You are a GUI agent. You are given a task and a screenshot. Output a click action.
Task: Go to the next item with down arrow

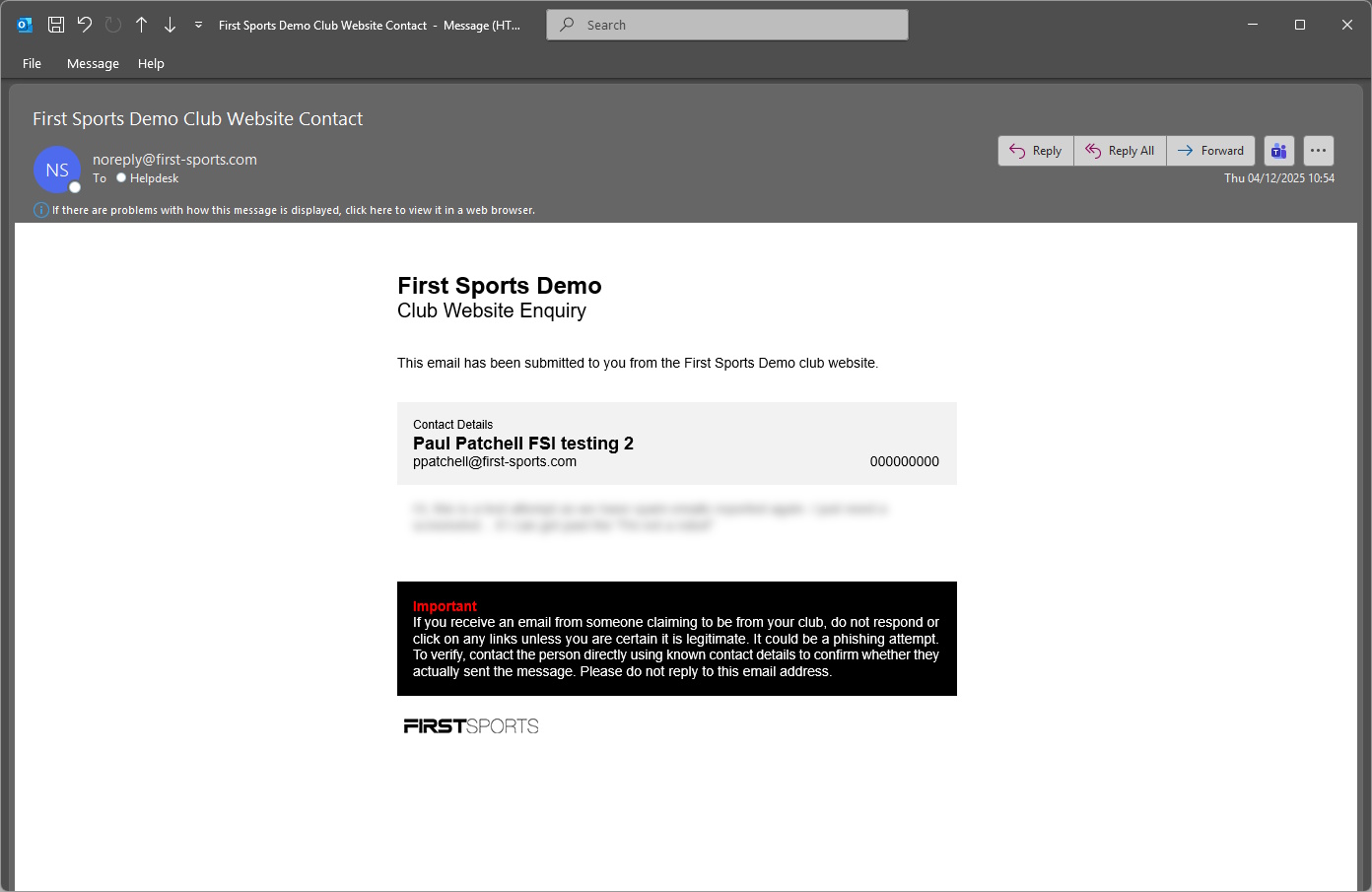coord(170,25)
